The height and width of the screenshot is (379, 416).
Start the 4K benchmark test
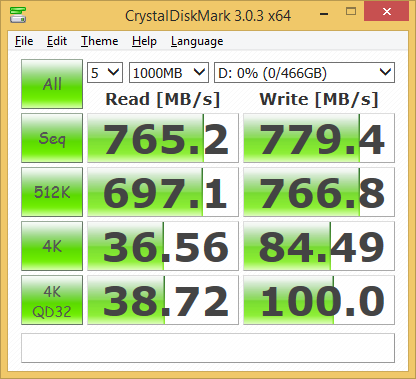click(x=52, y=246)
